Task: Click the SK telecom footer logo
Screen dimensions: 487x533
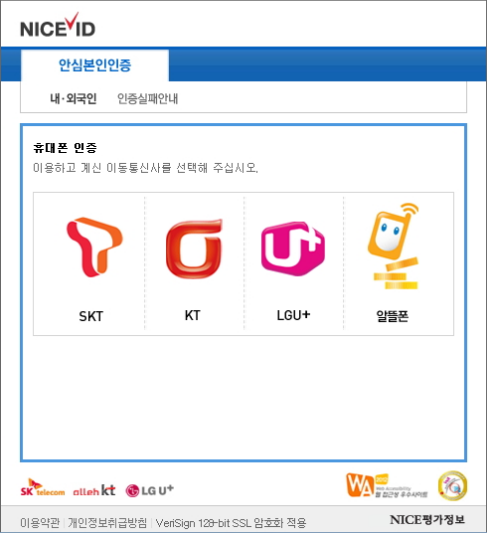Action: point(43,488)
